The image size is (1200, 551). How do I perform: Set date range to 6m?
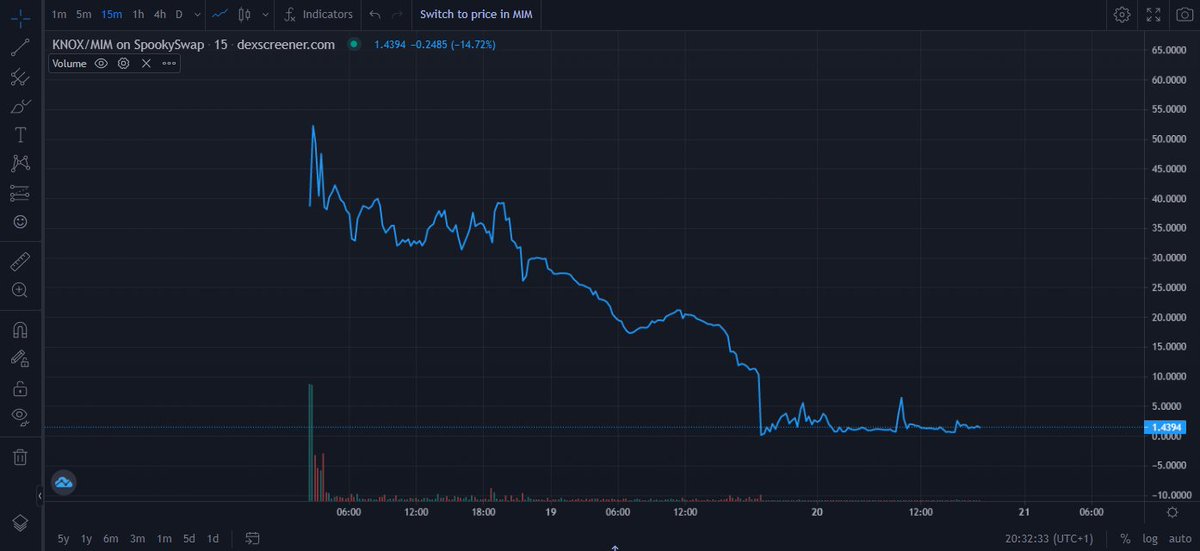[x=111, y=538]
